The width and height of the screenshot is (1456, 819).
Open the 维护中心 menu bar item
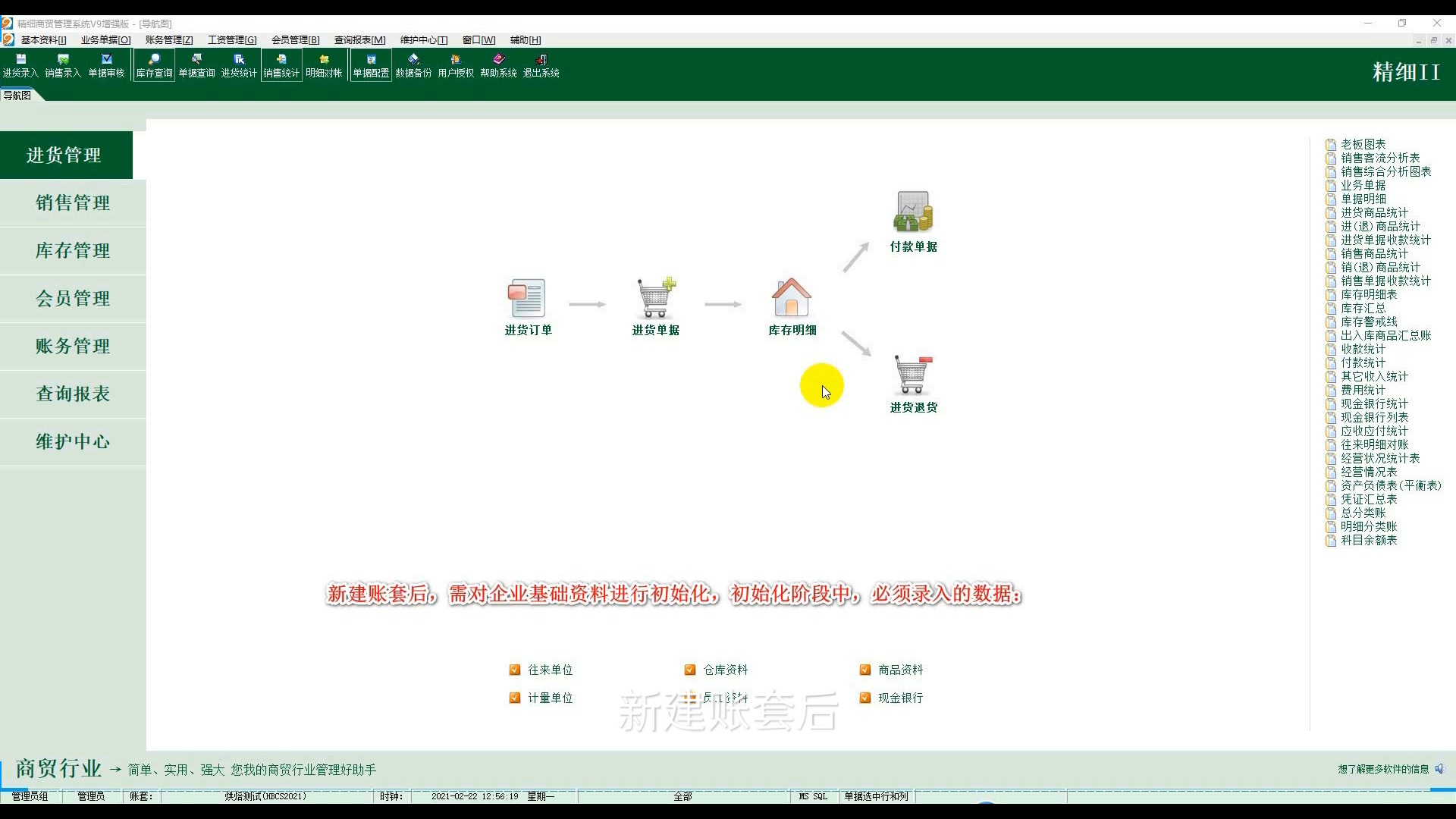[x=423, y=40]
